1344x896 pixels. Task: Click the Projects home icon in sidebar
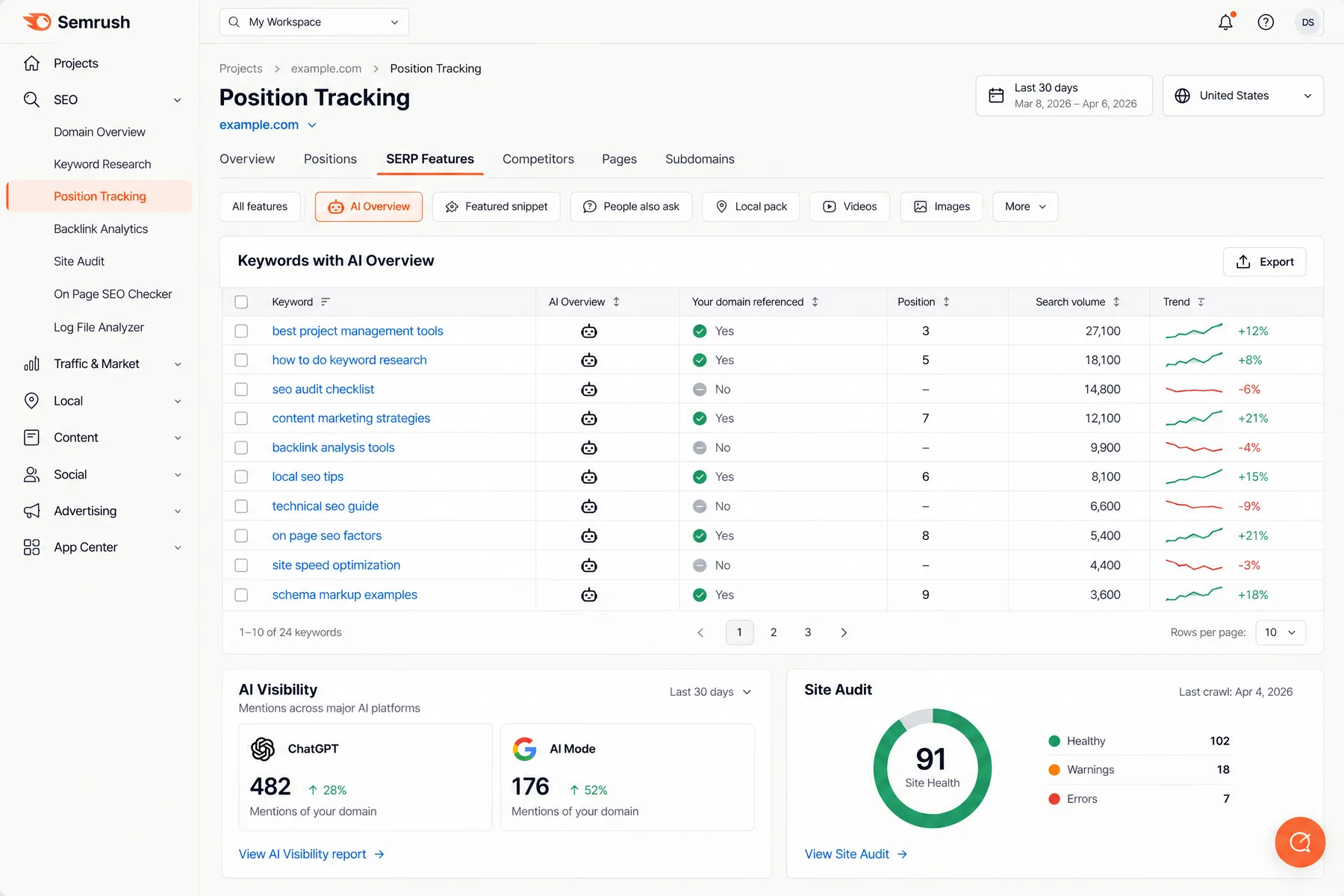tap(31, 63)
